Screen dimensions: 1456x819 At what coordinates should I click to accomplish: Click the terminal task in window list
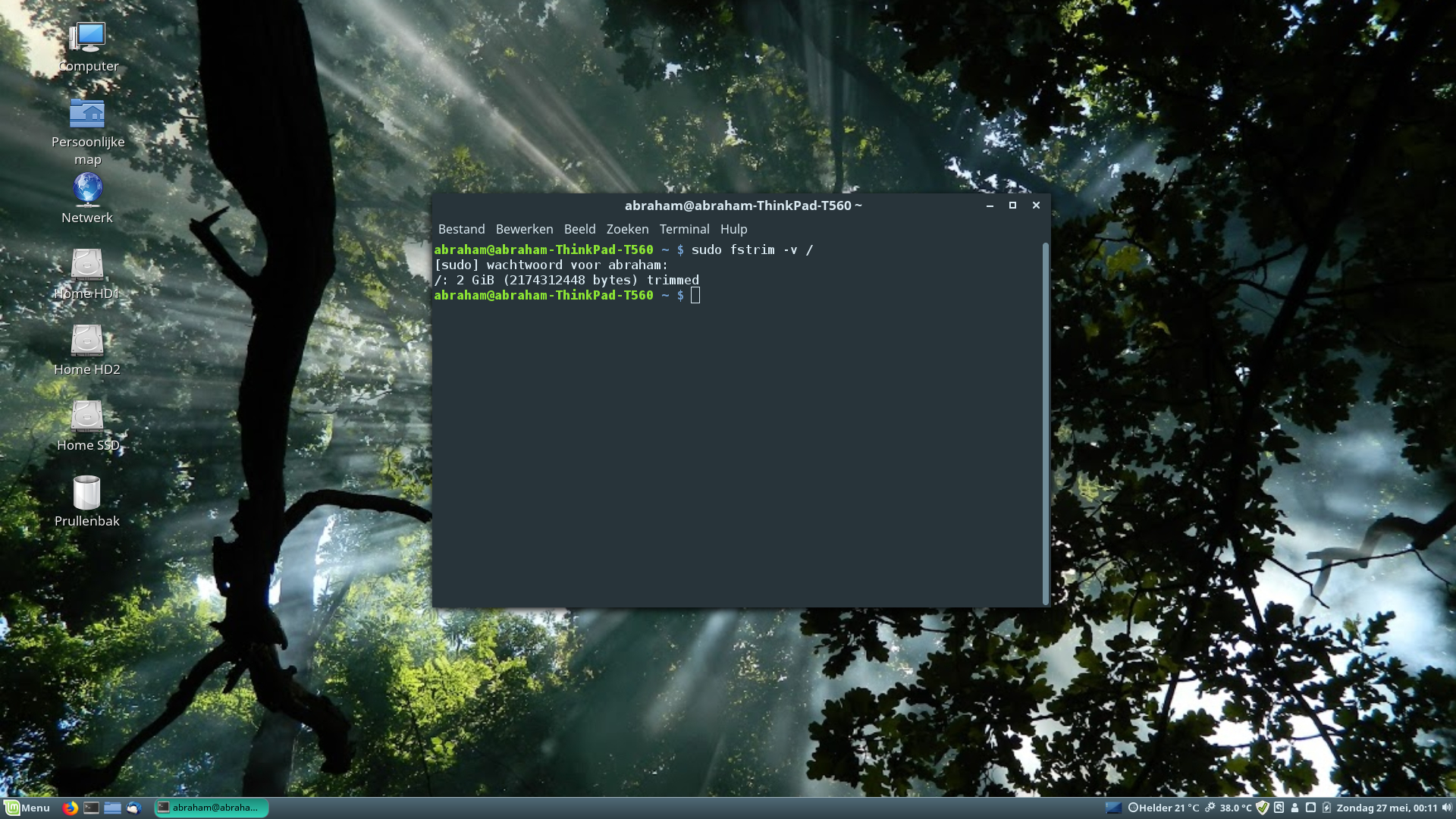coord(212,808)
